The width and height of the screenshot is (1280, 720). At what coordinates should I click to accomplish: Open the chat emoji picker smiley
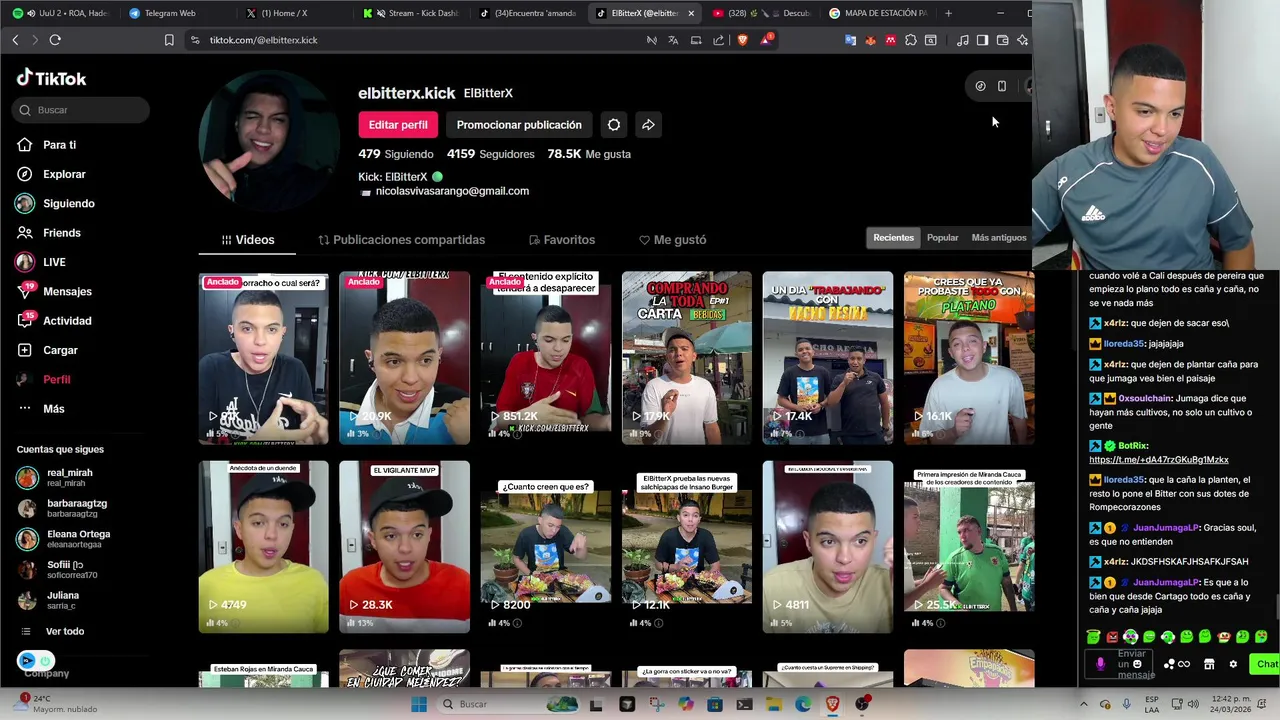[1137, 664]
